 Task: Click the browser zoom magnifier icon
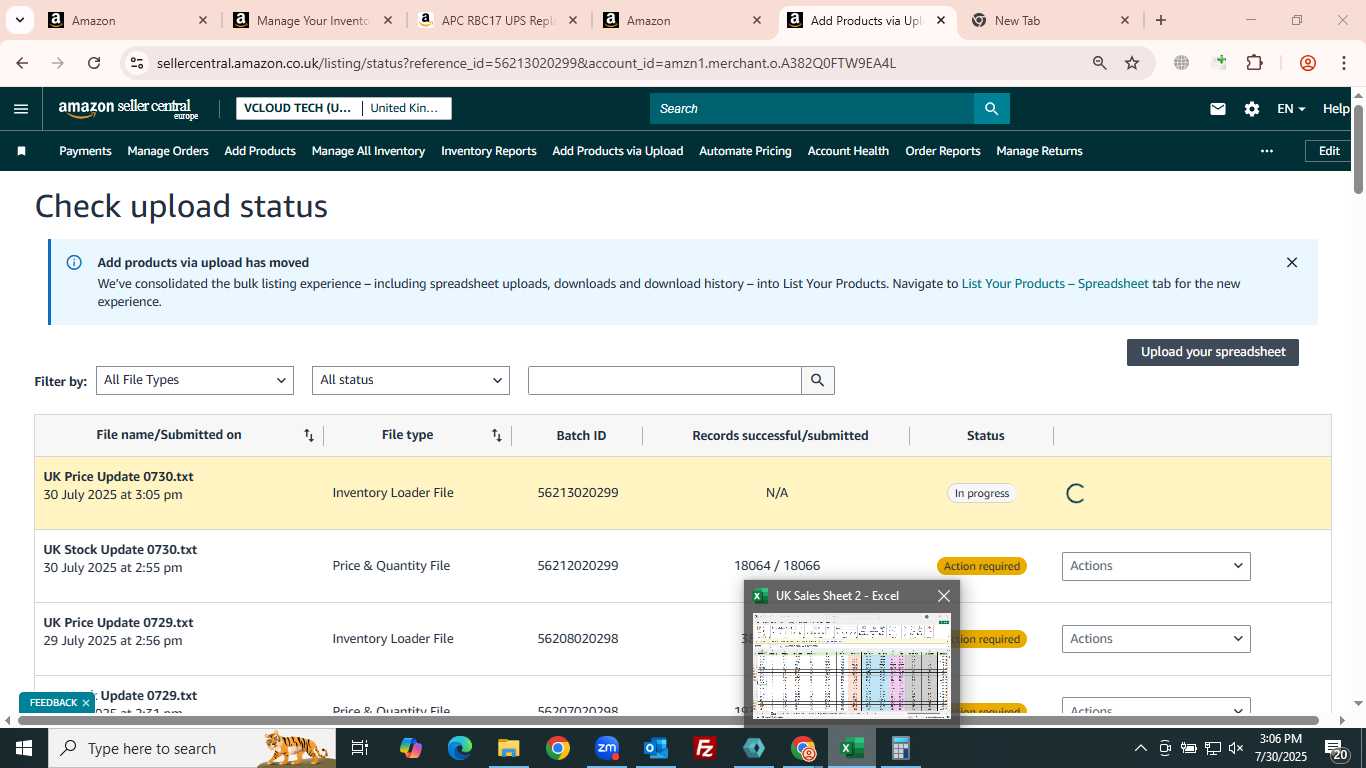pos(1099,63)
